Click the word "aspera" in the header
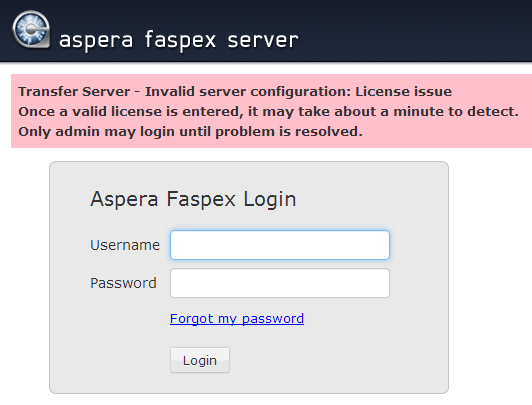 point(96,41)
